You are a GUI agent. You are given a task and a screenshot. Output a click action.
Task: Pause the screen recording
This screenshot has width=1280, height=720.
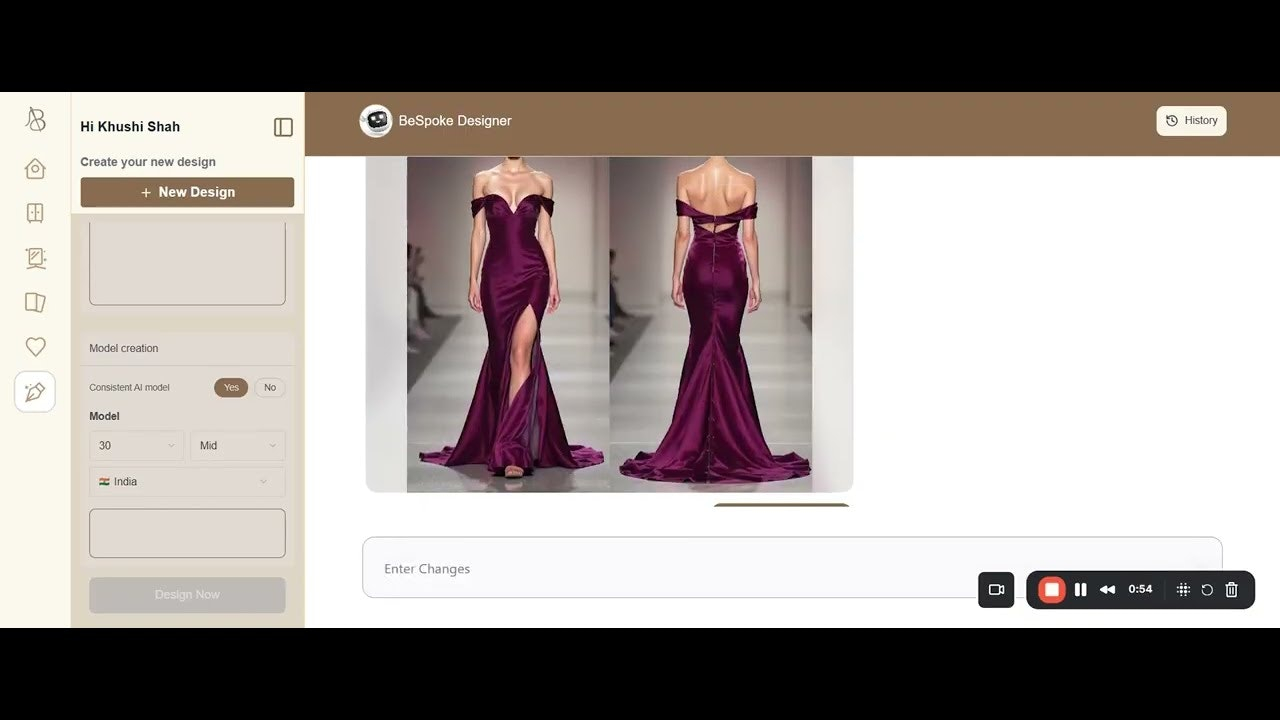click(1080, 590)
